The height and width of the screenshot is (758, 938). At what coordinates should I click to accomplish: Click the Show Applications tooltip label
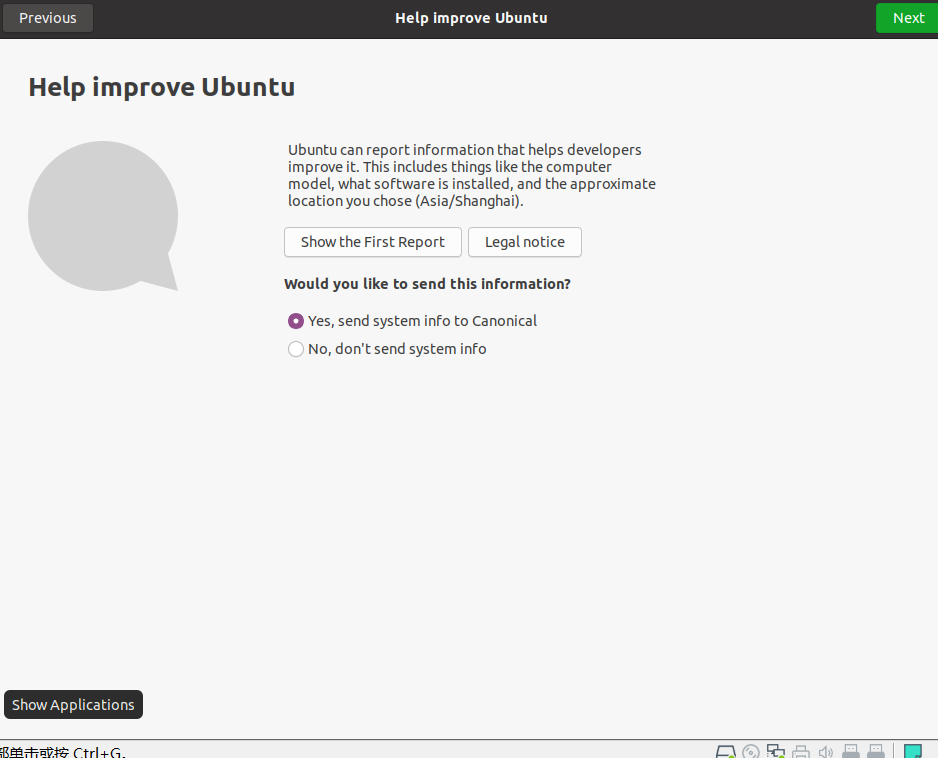coord(74,705)
